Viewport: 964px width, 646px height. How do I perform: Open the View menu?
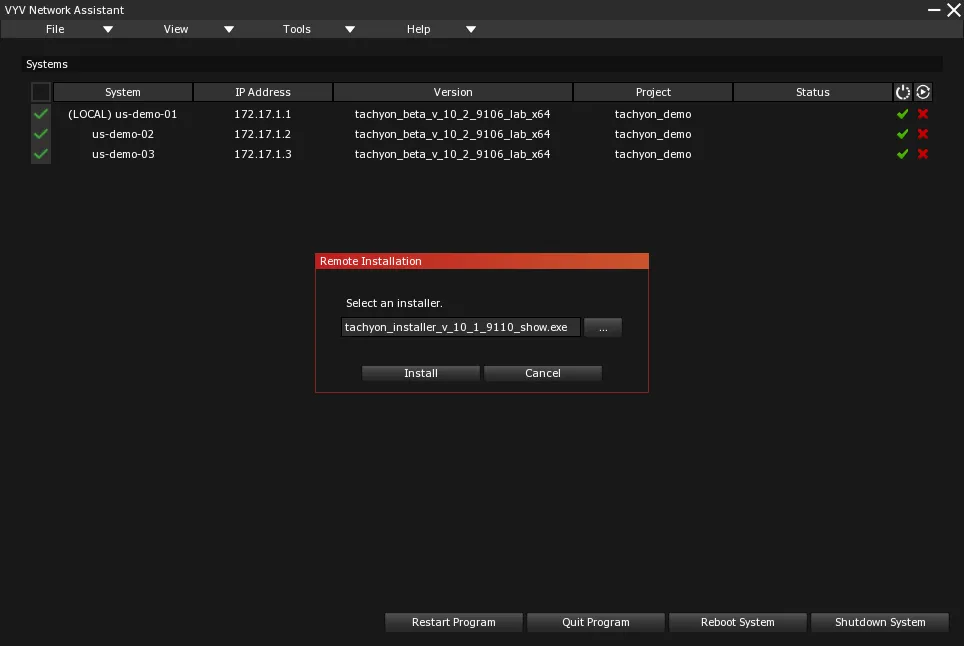(x=176, y=30)
